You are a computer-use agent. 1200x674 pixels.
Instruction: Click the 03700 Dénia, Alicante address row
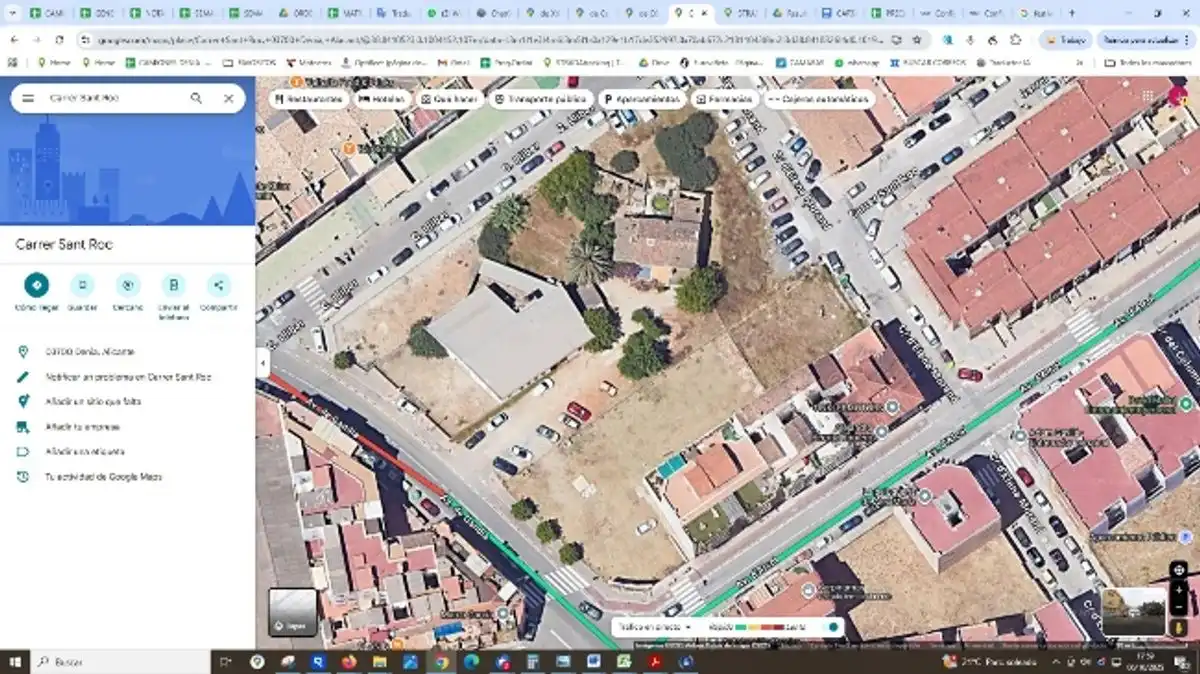pos(127,352)
